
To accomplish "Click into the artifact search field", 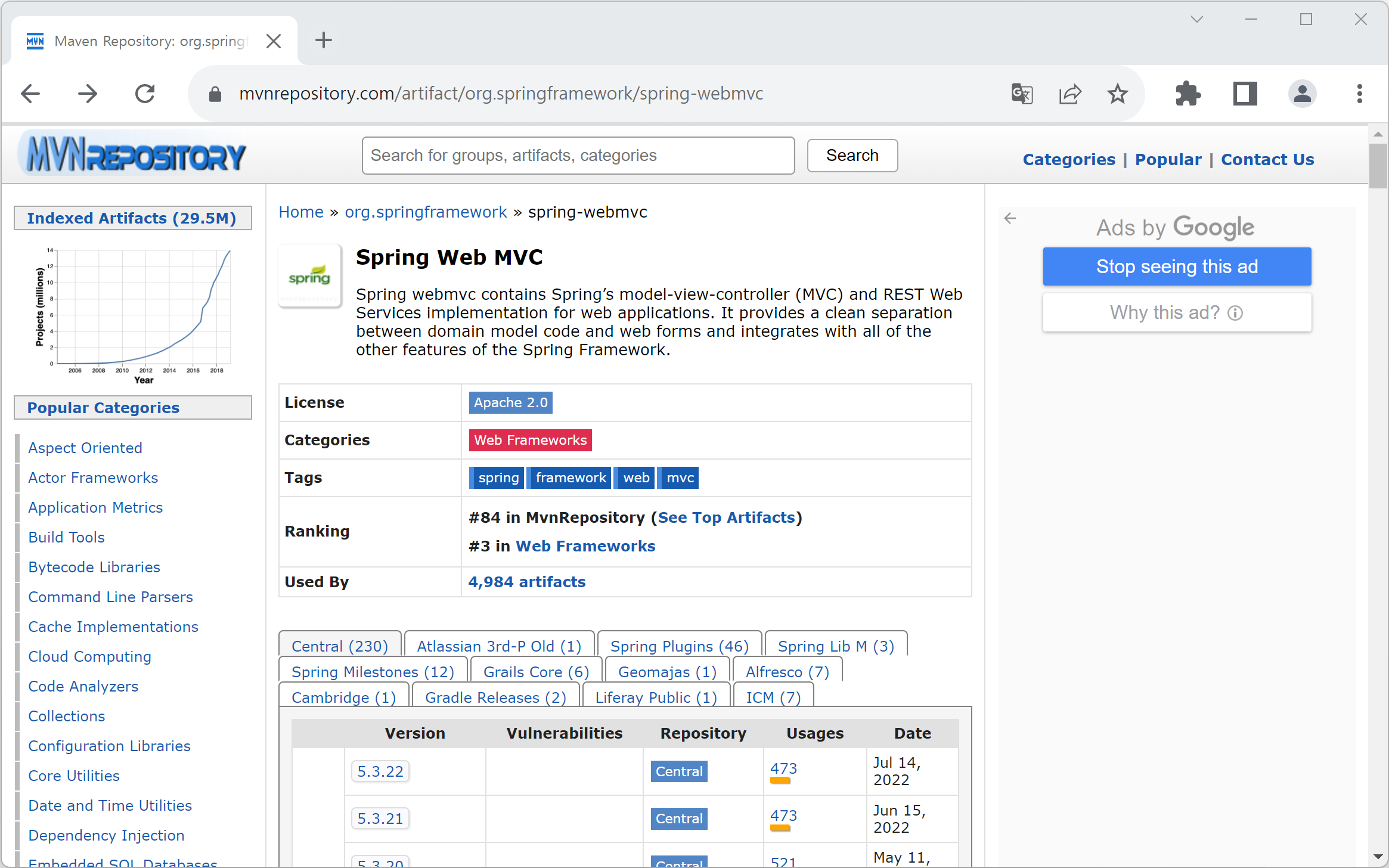I will pyautogui.click(x=578, y=156).
